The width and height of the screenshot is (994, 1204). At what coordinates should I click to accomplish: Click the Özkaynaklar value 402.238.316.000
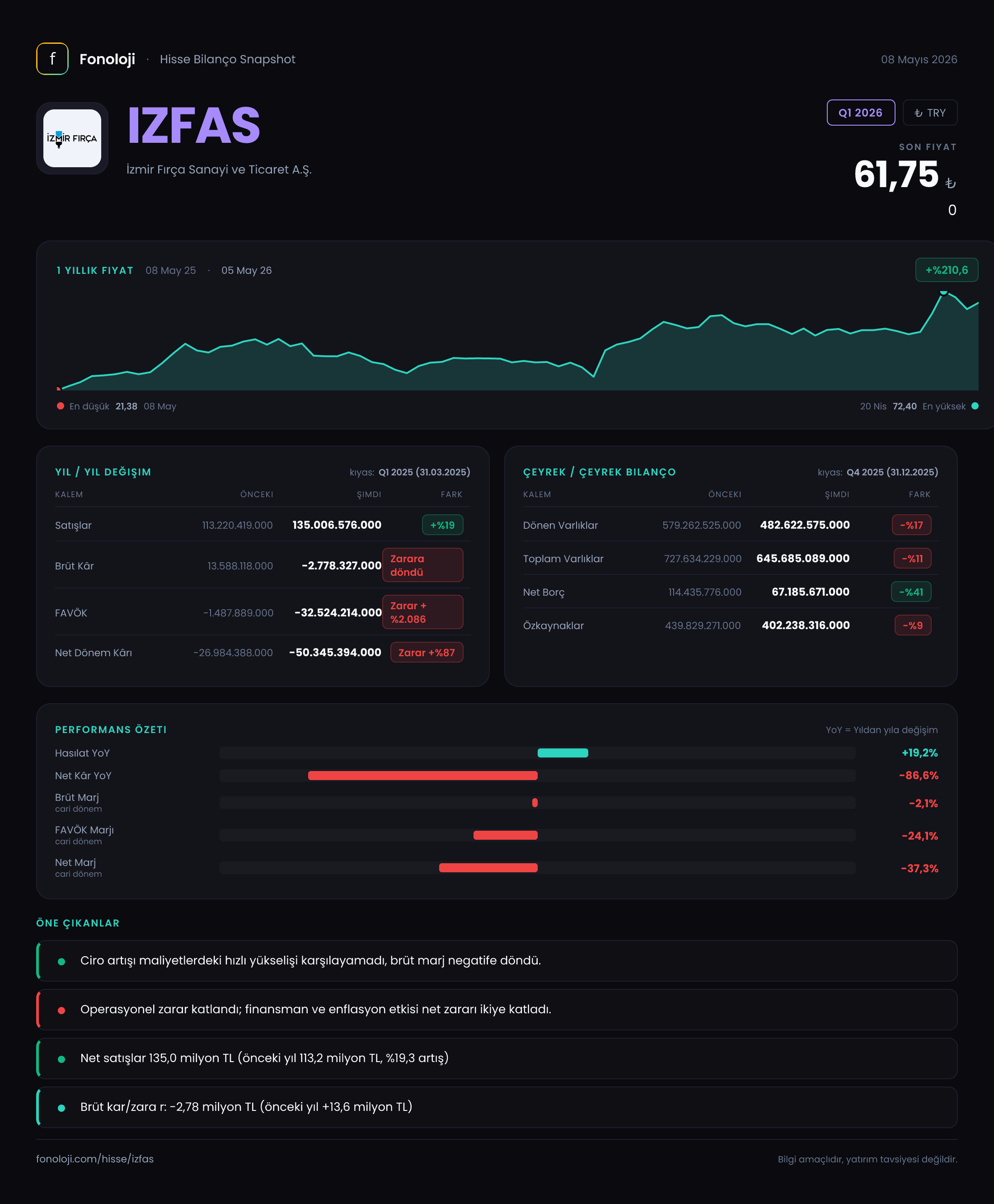click(806, 626)
